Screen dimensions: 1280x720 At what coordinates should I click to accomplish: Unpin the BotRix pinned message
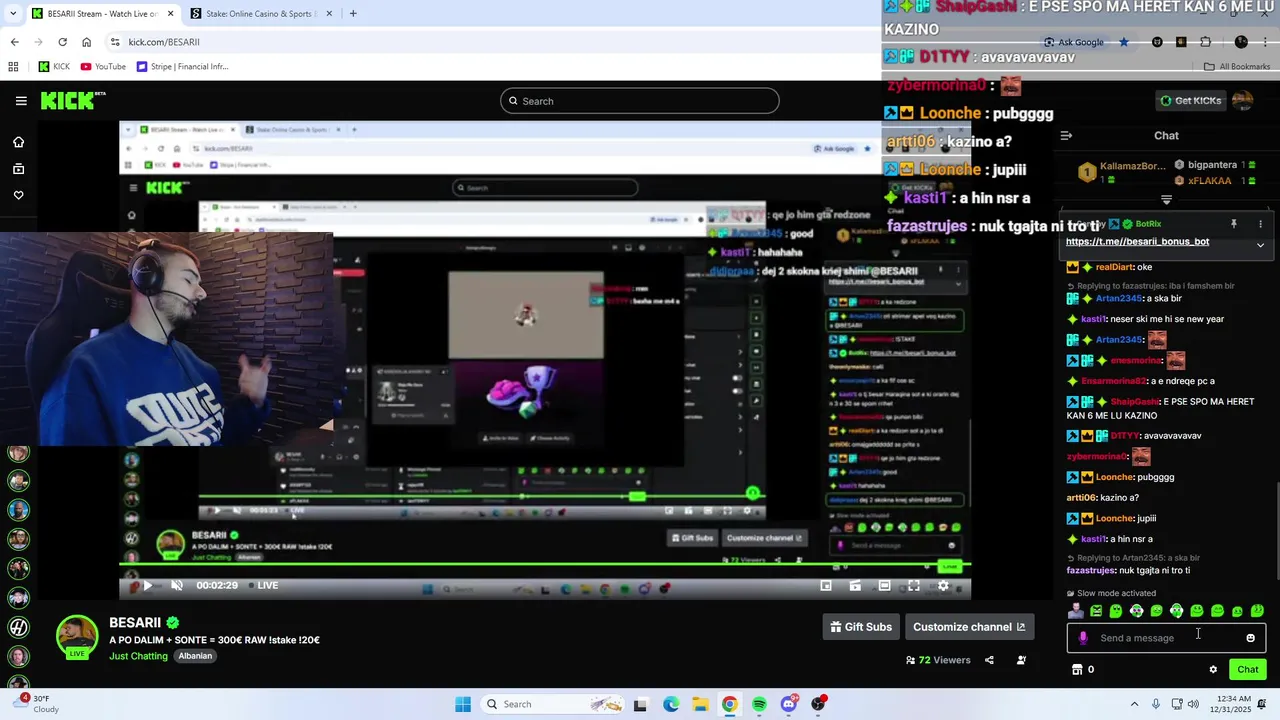pyautogui.click(x=1233, y=224)
